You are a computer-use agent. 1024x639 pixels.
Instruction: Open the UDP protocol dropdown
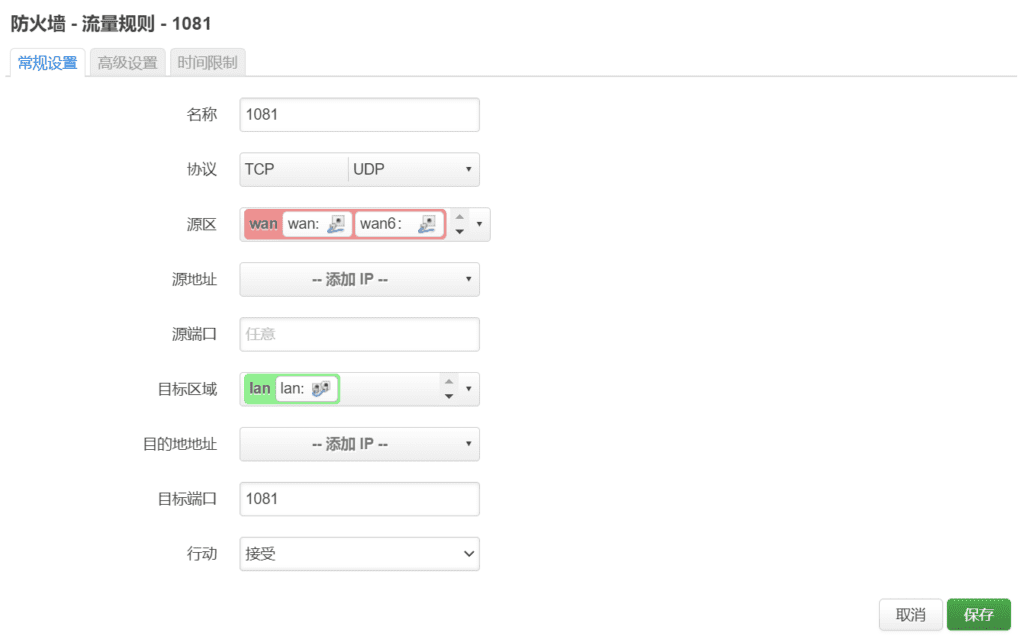pos(413,169)
